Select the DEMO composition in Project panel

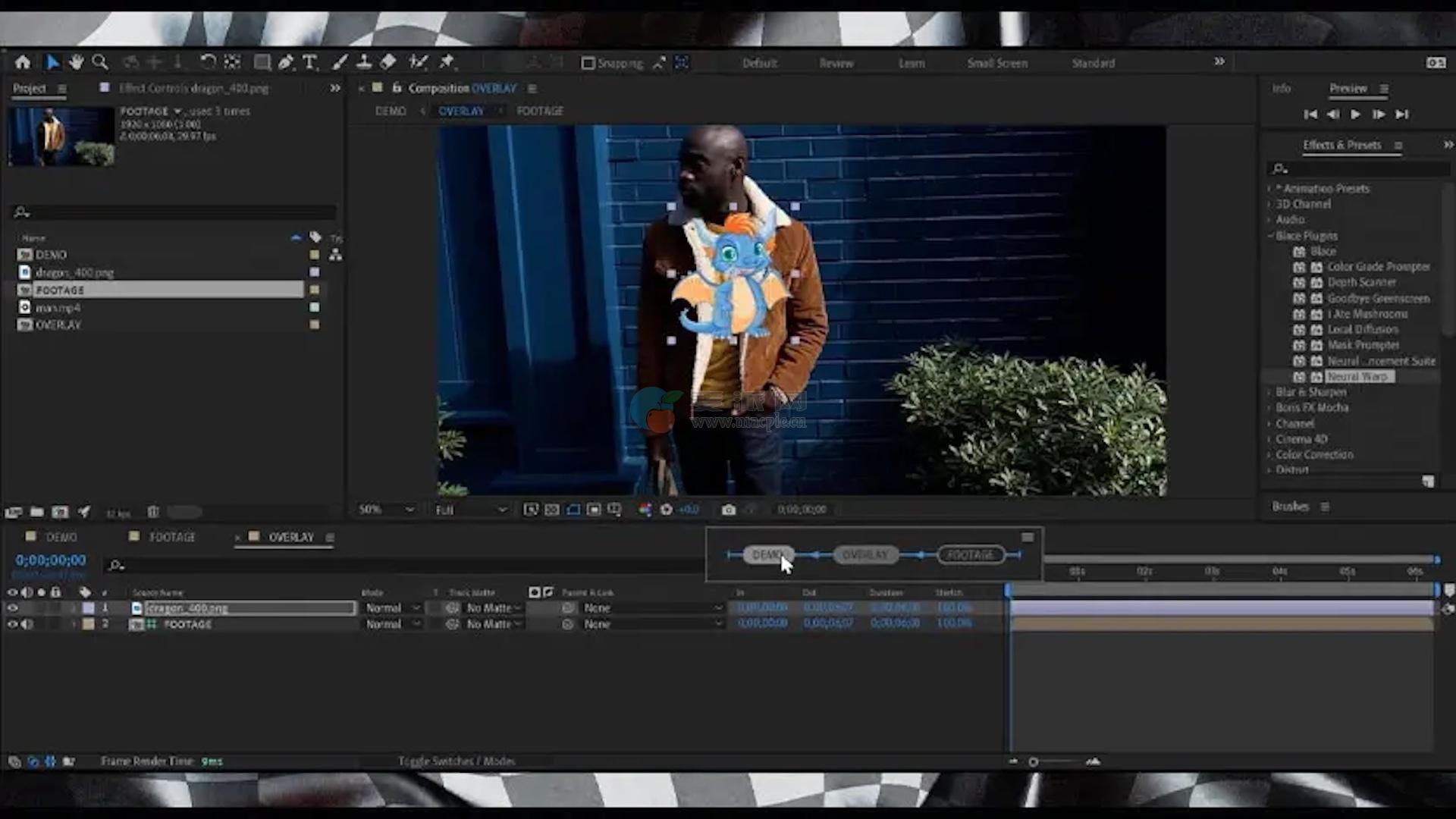tap(51, 255)
